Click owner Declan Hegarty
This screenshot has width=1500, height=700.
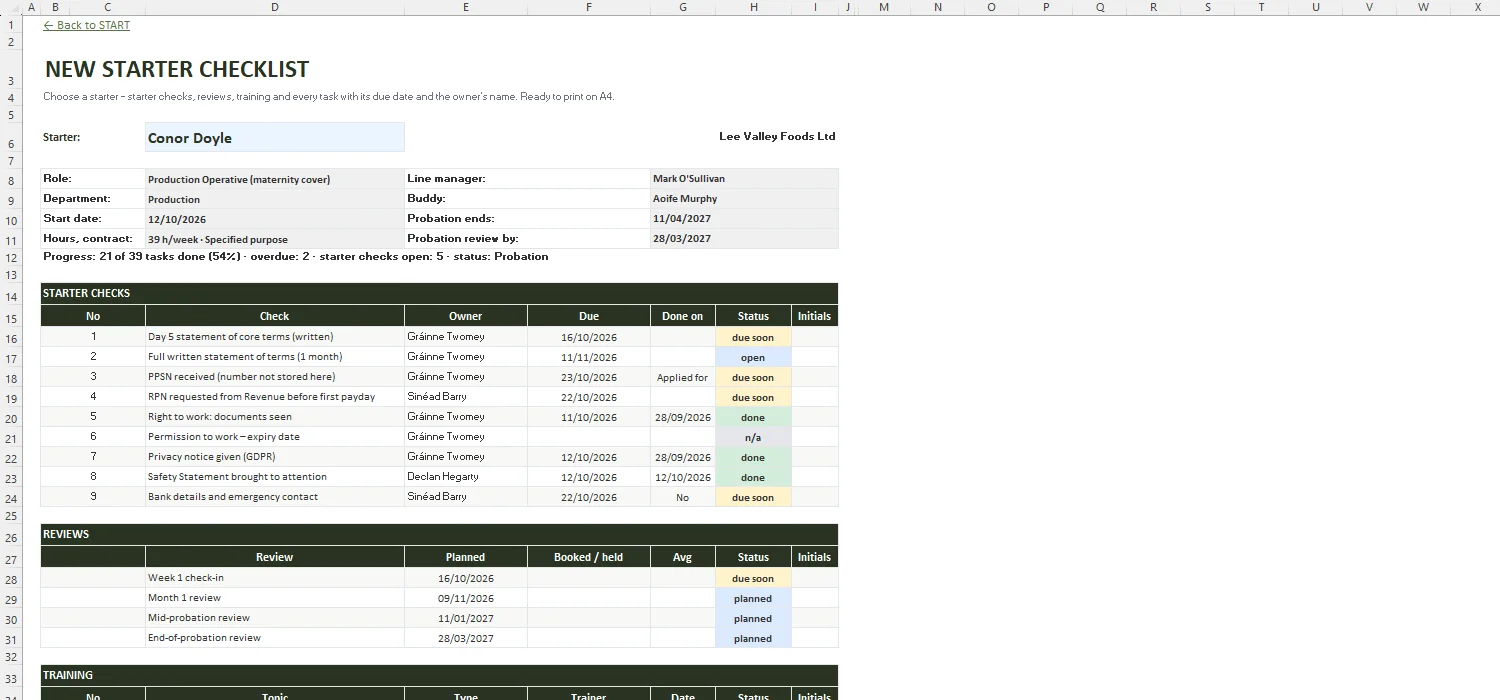coord(466,477)
